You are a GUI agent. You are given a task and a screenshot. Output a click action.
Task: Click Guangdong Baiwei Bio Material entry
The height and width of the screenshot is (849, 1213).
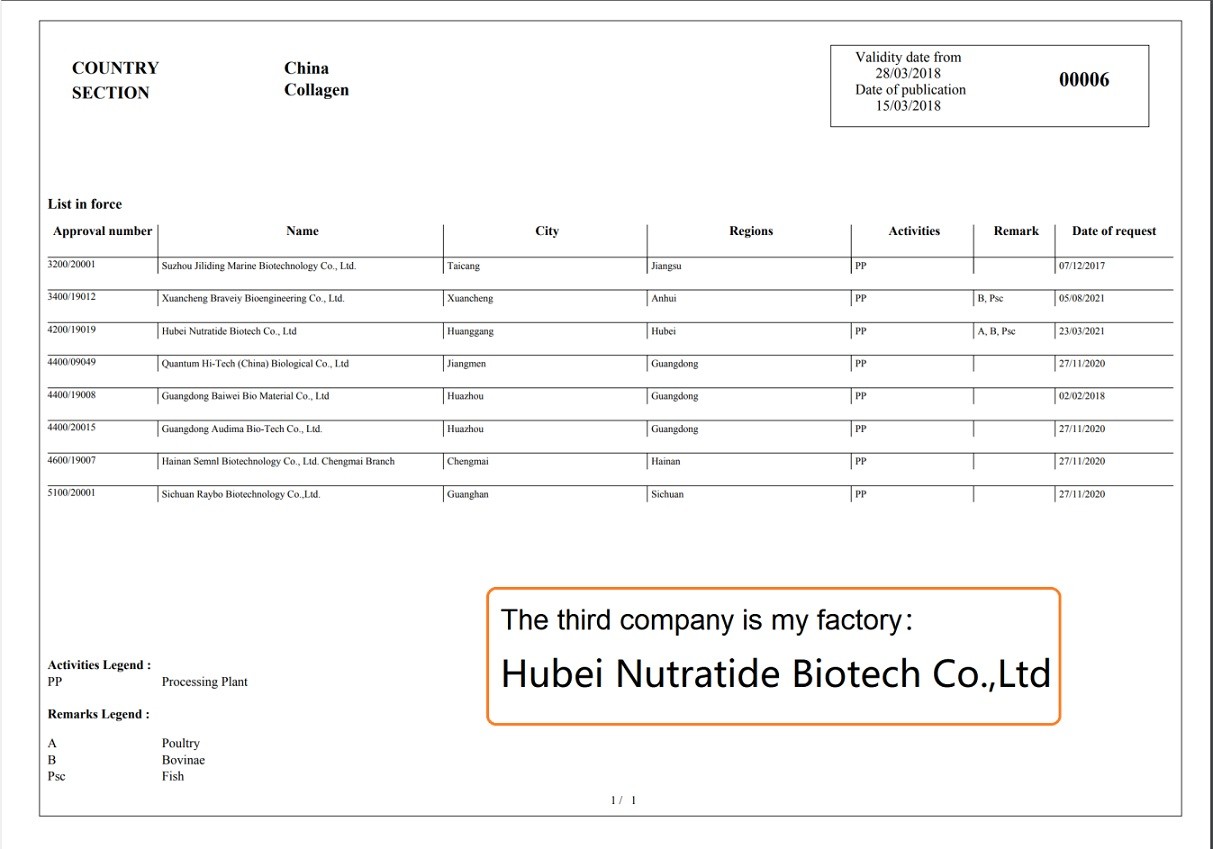click(245, 396)
